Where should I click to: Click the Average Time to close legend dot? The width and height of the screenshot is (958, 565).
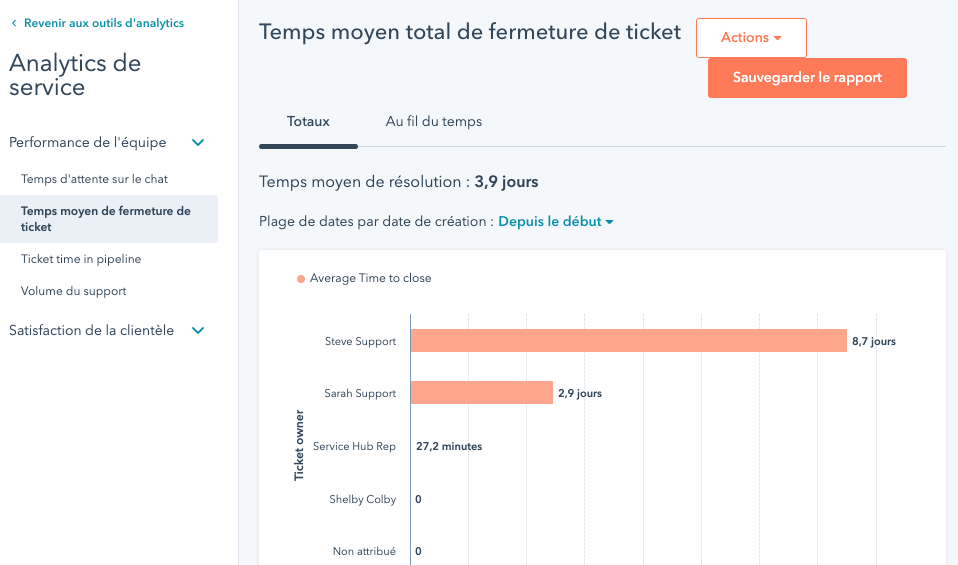301,279
